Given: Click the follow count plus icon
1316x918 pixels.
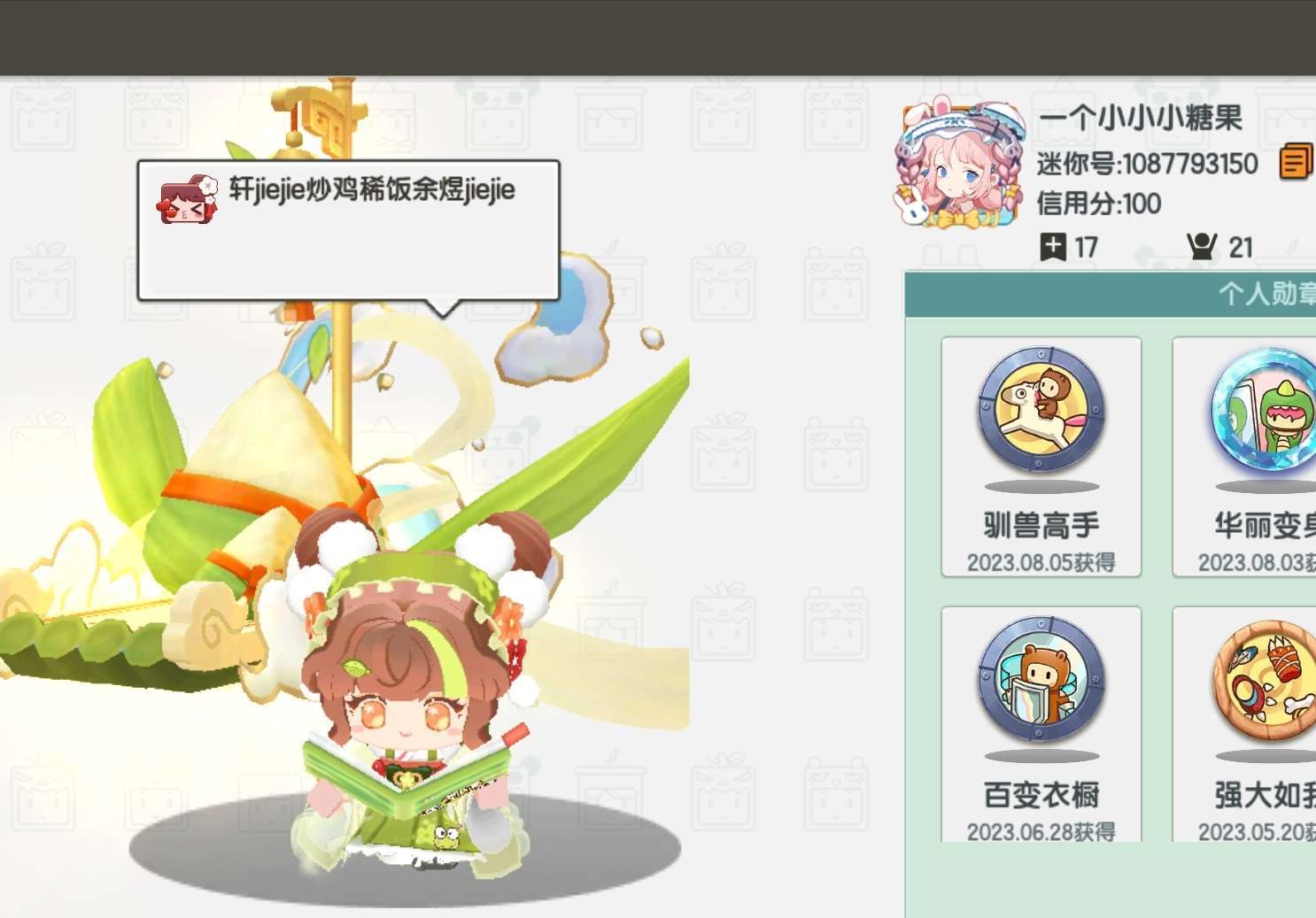Looking at the screenshot, I should tap(1053, 247).
